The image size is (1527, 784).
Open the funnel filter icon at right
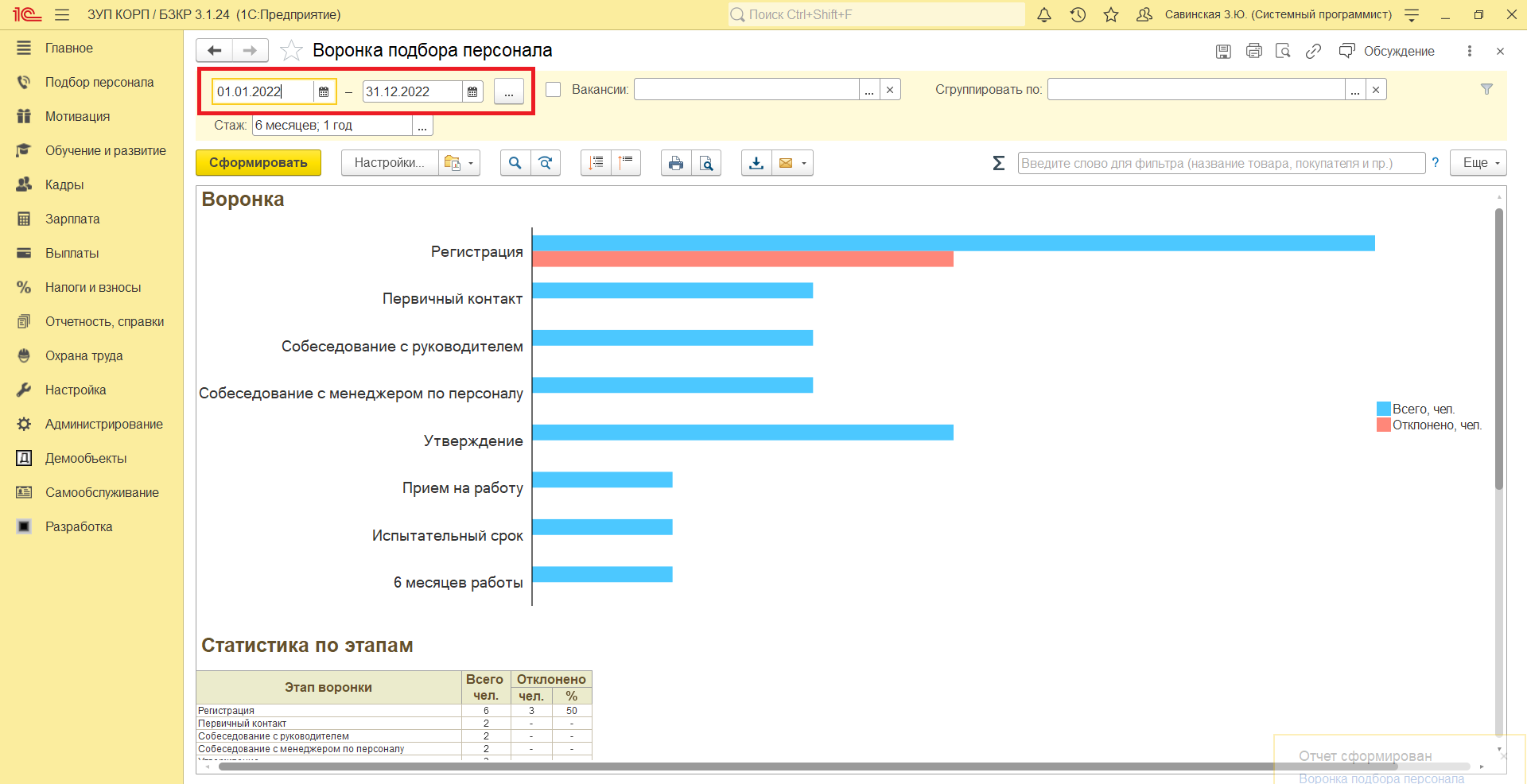click(1486, 89)
